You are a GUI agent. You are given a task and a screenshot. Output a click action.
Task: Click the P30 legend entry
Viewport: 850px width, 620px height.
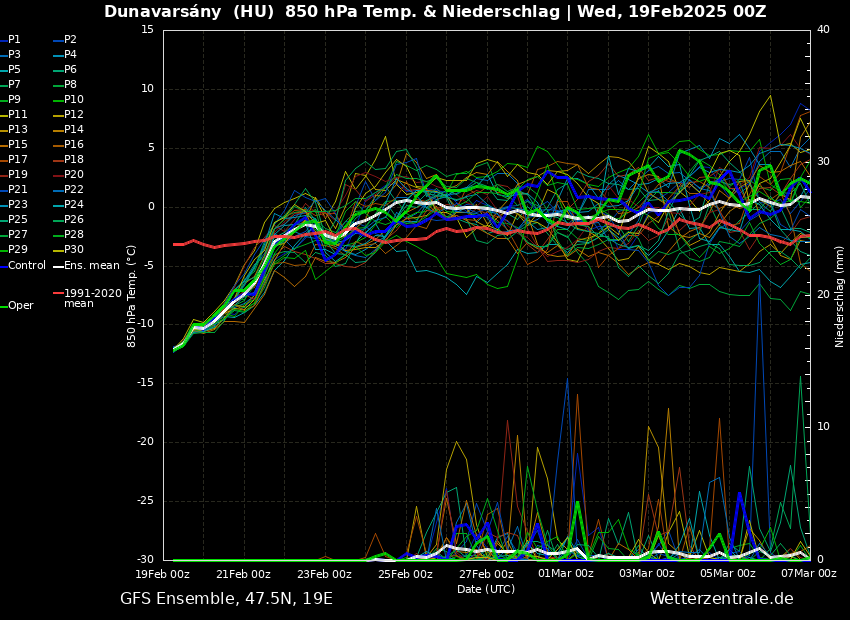(x=74, y=250)
